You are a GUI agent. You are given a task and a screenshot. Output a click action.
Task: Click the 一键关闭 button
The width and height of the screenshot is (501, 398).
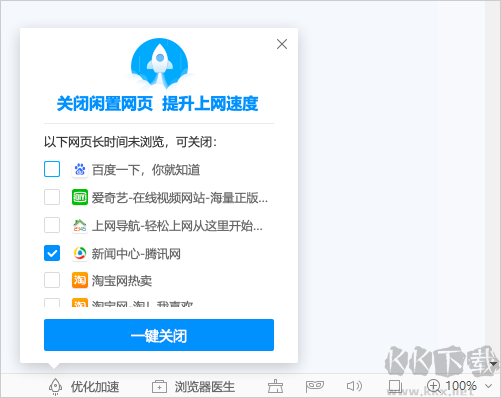(x=159, y=335)
